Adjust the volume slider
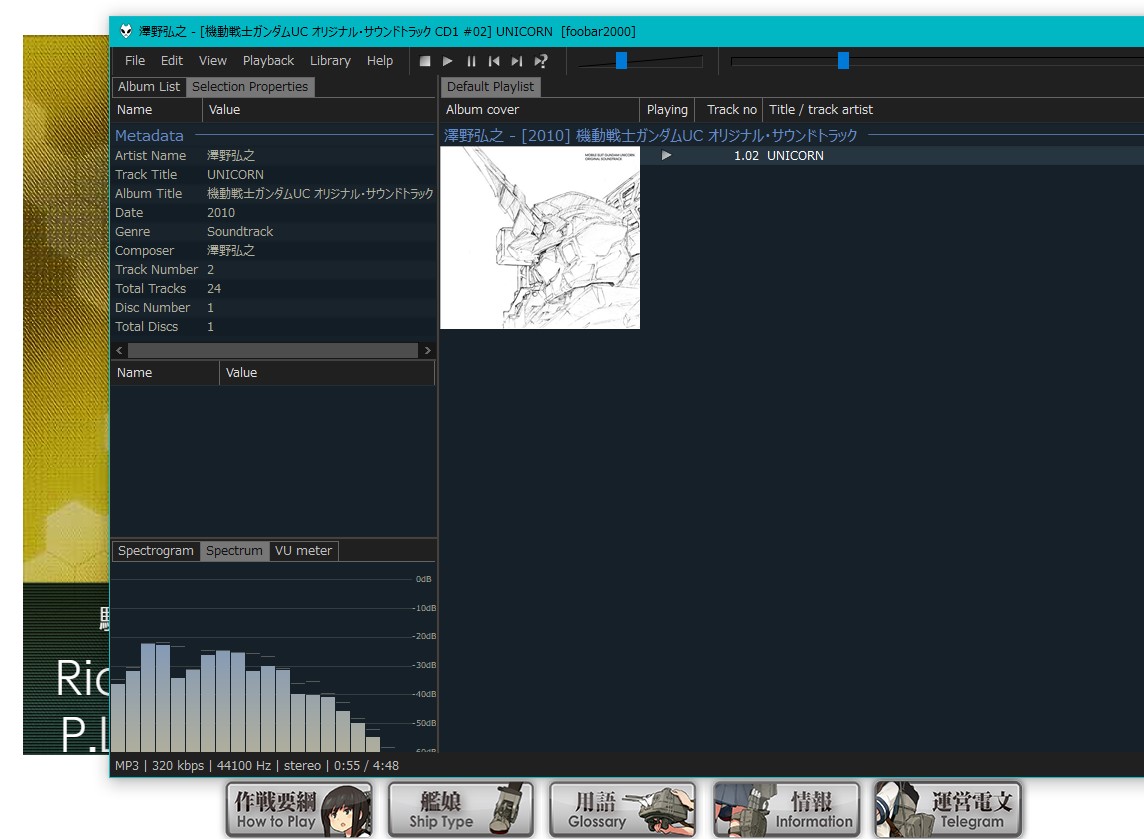 tap(621, 61)
